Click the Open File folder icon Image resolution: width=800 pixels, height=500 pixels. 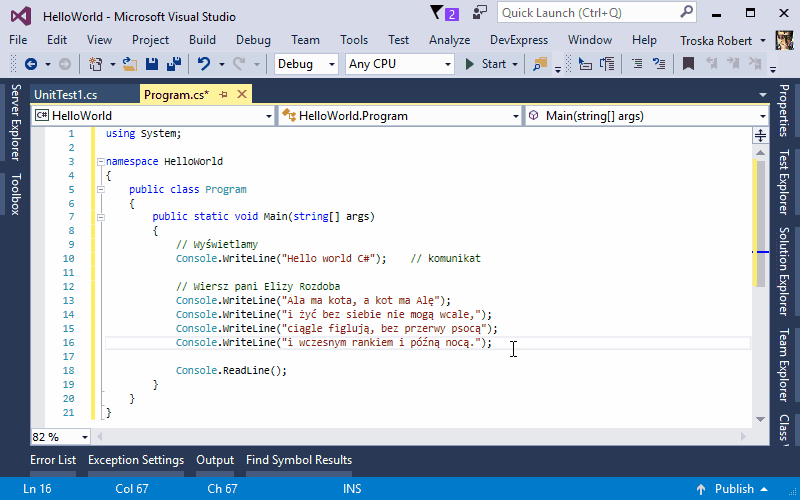point(130,64)
